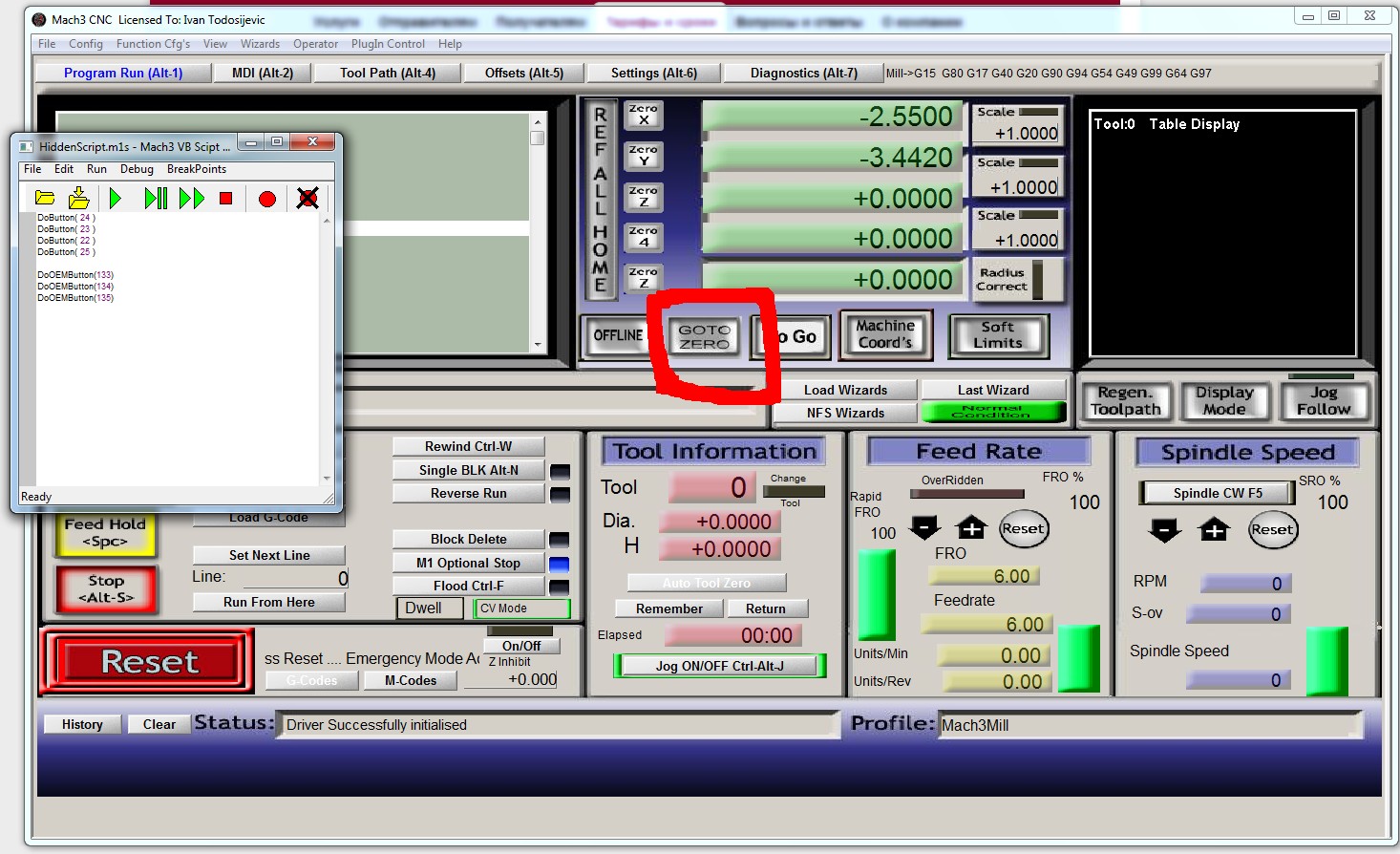Viewport: 1400px width, 854px height.
Task: Click the Rapid FRO green bar
Action: (x=877, y=595)
